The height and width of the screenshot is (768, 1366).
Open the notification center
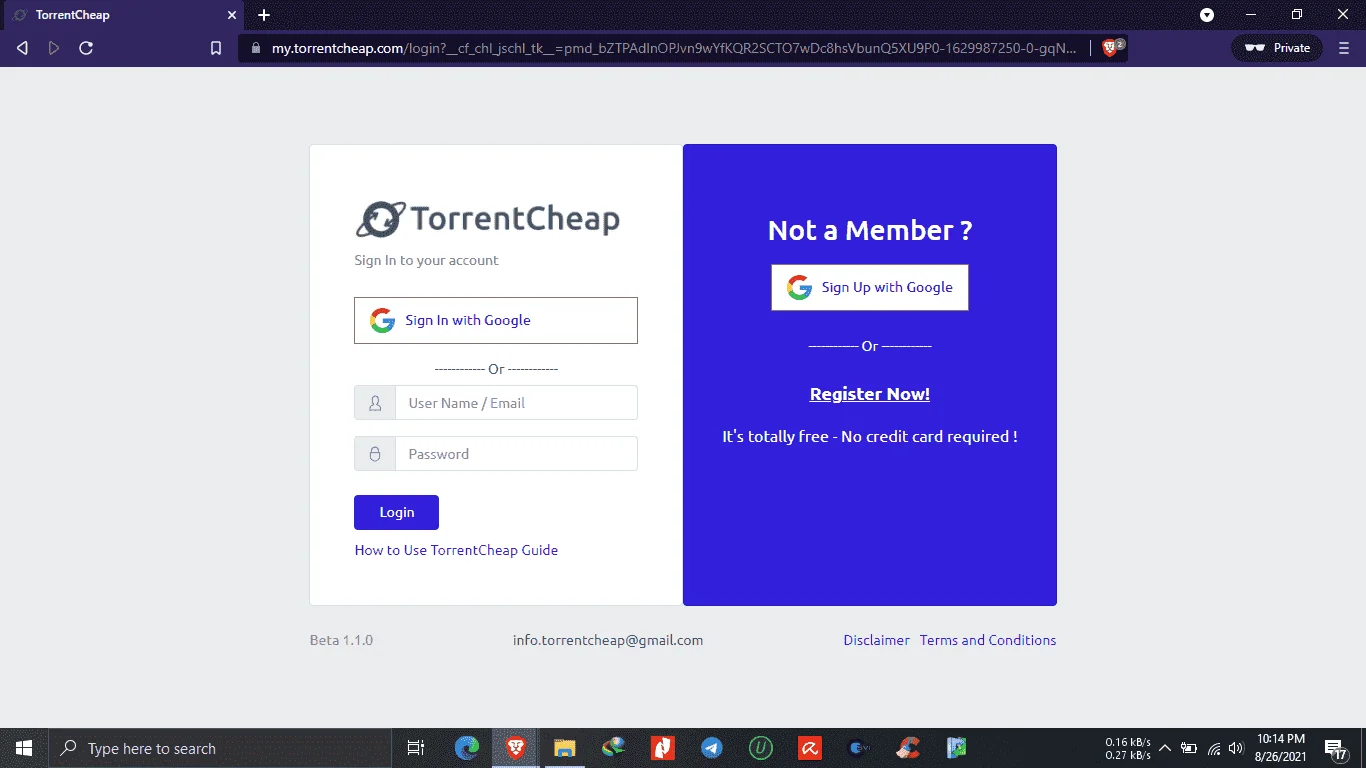pos(1336,748)
